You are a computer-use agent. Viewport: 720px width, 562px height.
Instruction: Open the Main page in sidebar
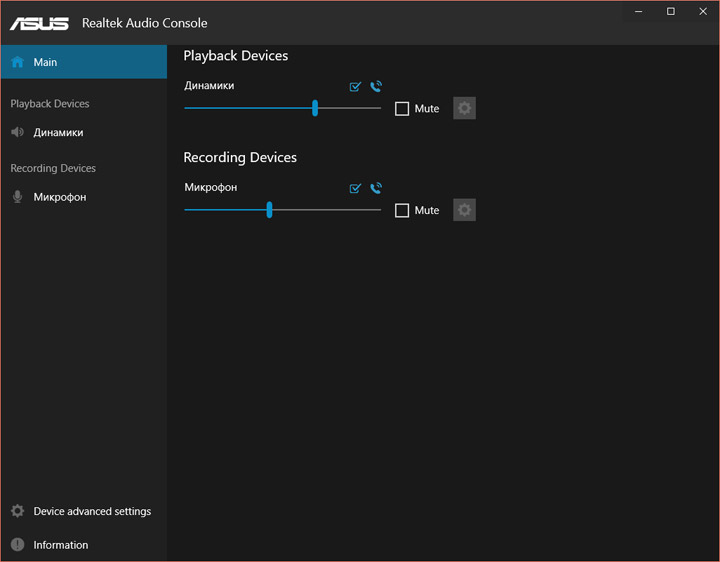tap(45, 62)
